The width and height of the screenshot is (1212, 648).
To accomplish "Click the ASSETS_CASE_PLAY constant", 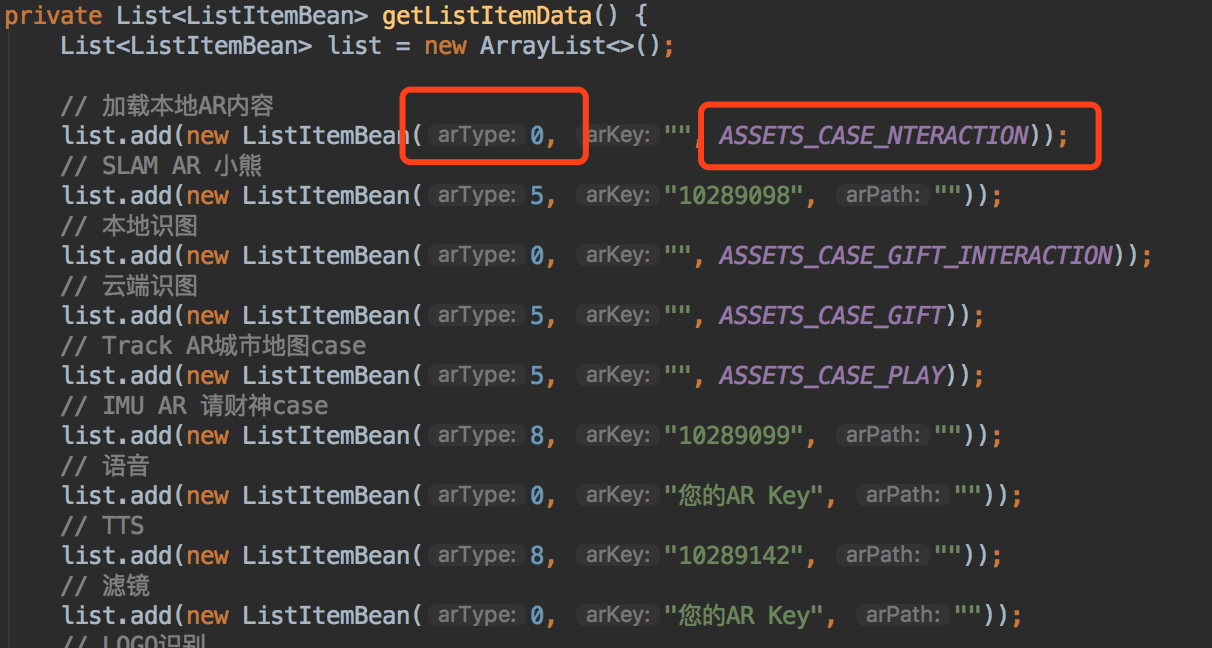I will click(832, 375).
